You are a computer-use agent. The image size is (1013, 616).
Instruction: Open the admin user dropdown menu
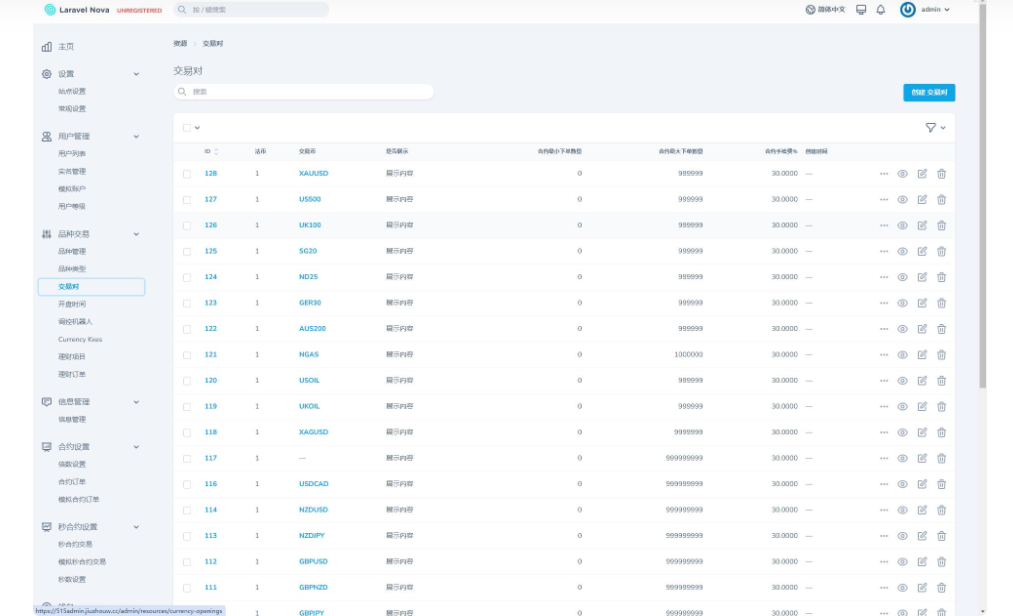point(925,10)
